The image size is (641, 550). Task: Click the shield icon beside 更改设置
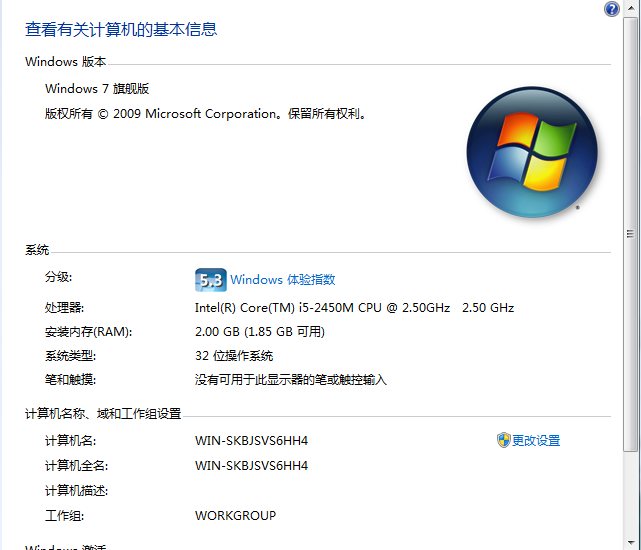pyautogui.click(x=504, y=440)
